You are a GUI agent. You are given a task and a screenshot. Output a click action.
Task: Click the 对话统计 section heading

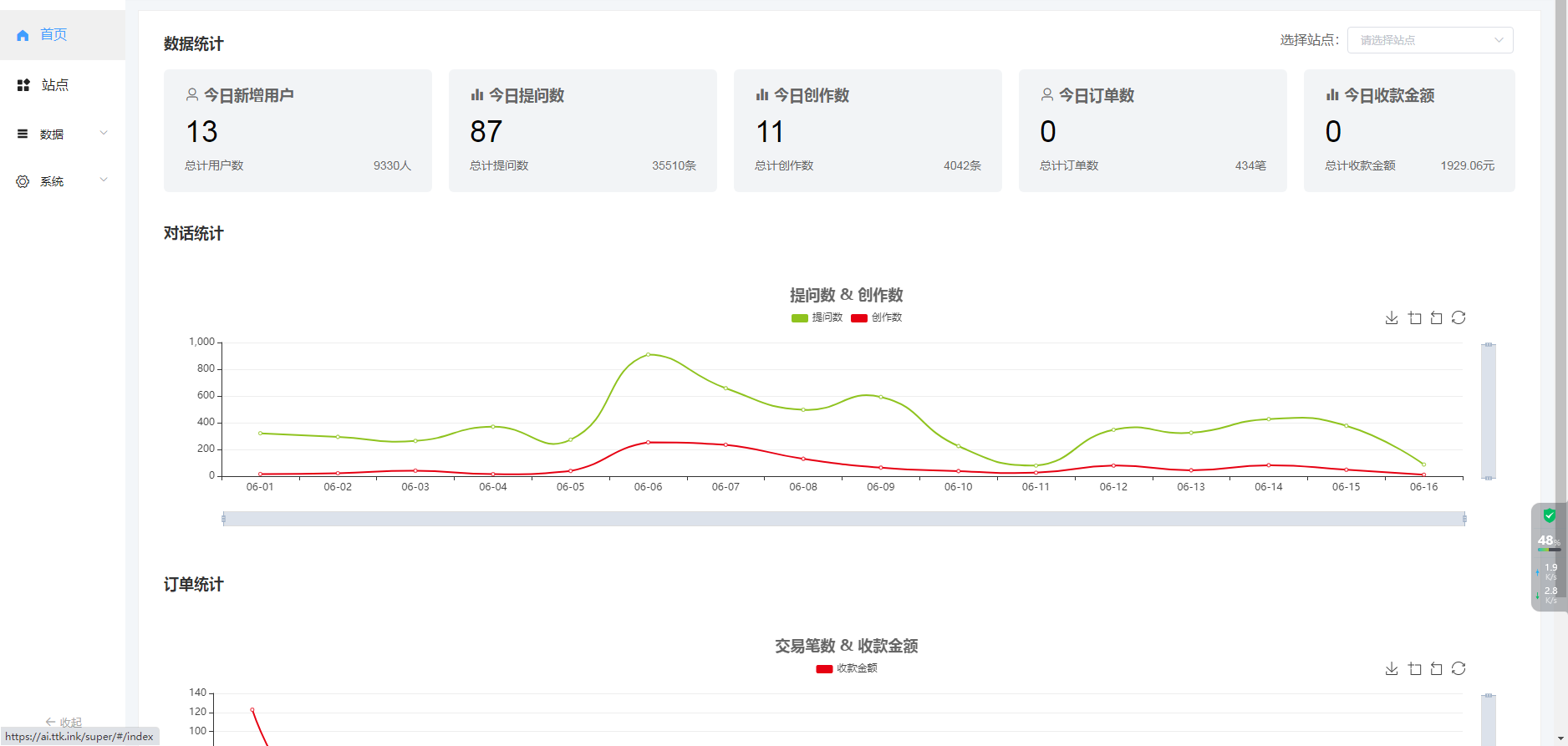point(194,234)
